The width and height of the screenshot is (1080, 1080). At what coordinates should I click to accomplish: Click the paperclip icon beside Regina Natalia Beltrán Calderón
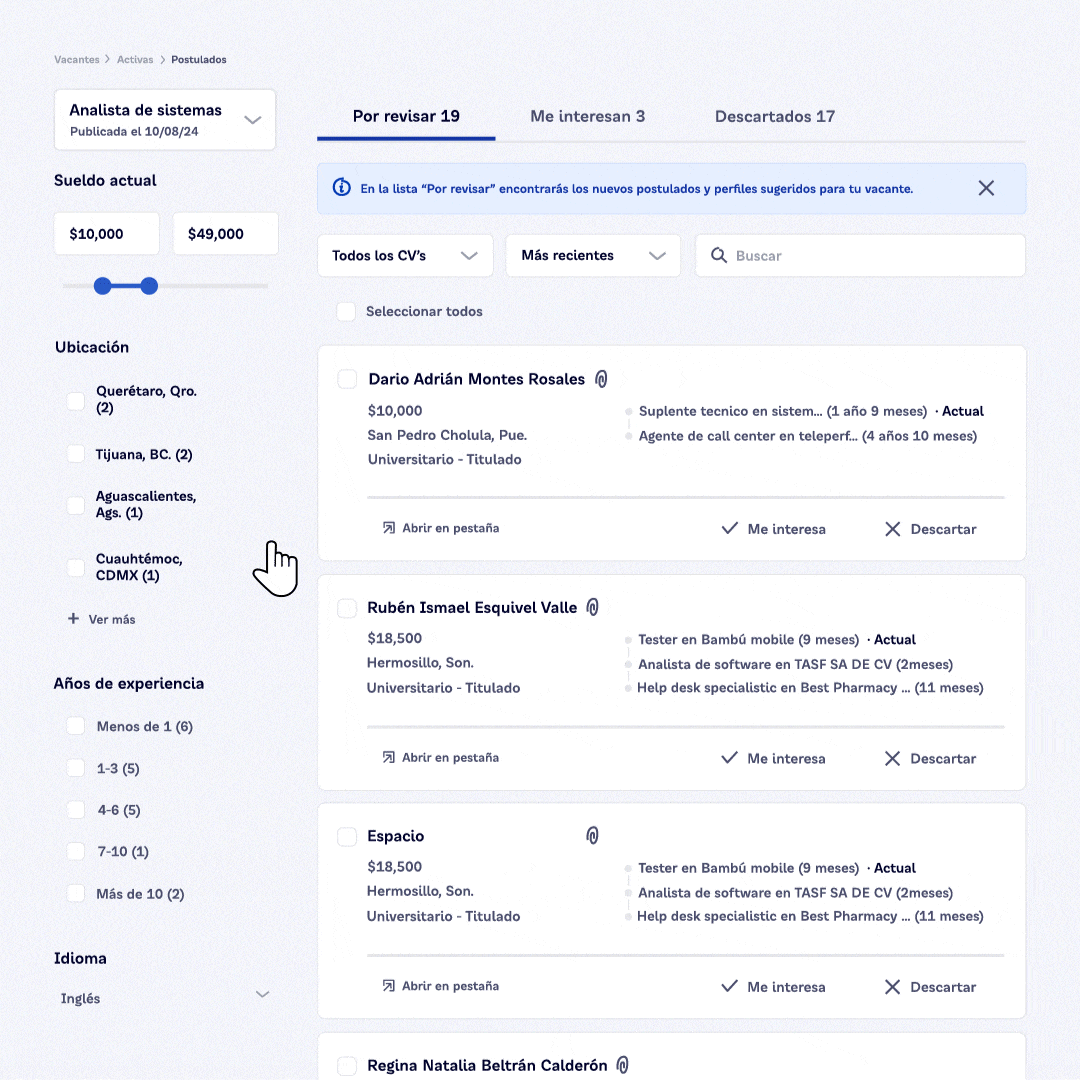tap(622, 1065)
